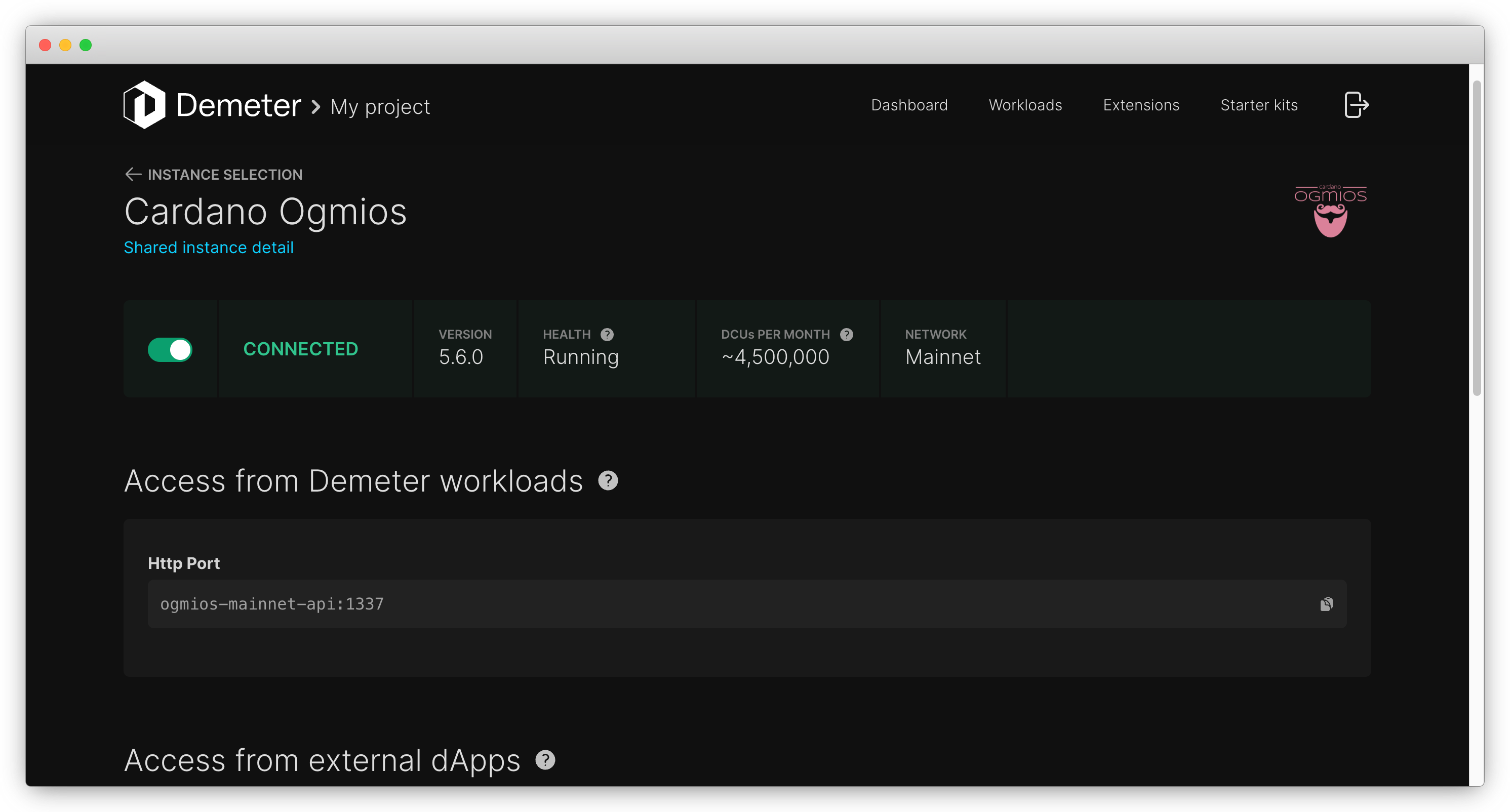This screenshot has height=812, width=1510.
Task: Return to Instance Selection
Action: (225, 175)
